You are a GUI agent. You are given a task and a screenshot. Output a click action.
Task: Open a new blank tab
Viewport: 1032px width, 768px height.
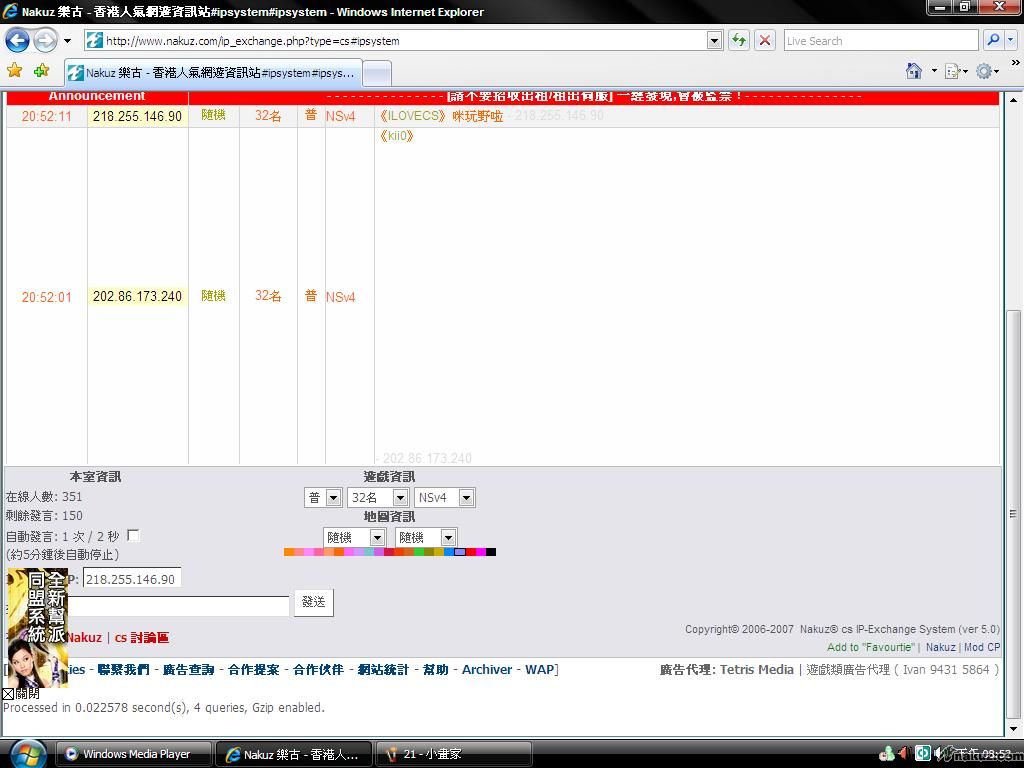tap(376, 73)
